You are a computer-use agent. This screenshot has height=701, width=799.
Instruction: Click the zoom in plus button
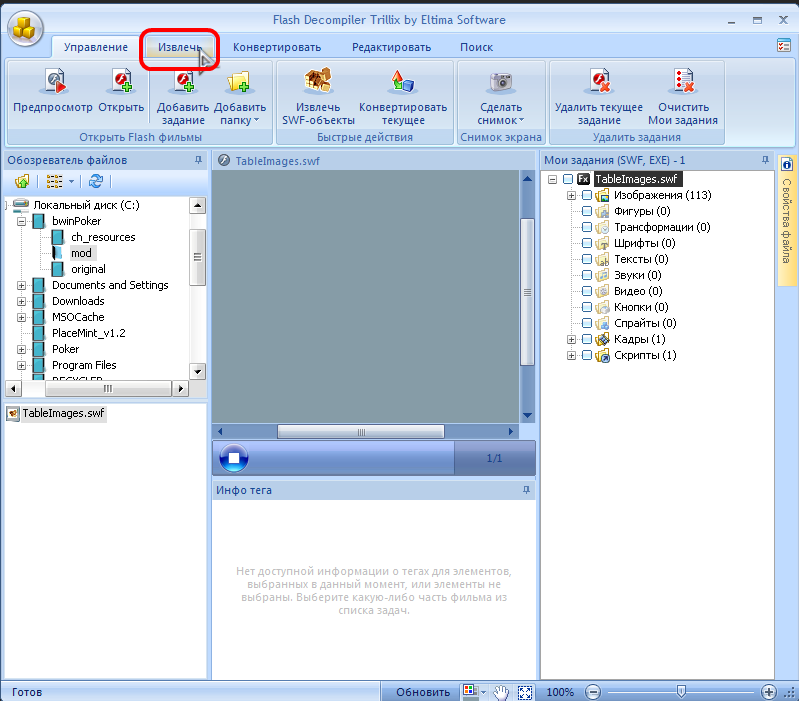768,692
